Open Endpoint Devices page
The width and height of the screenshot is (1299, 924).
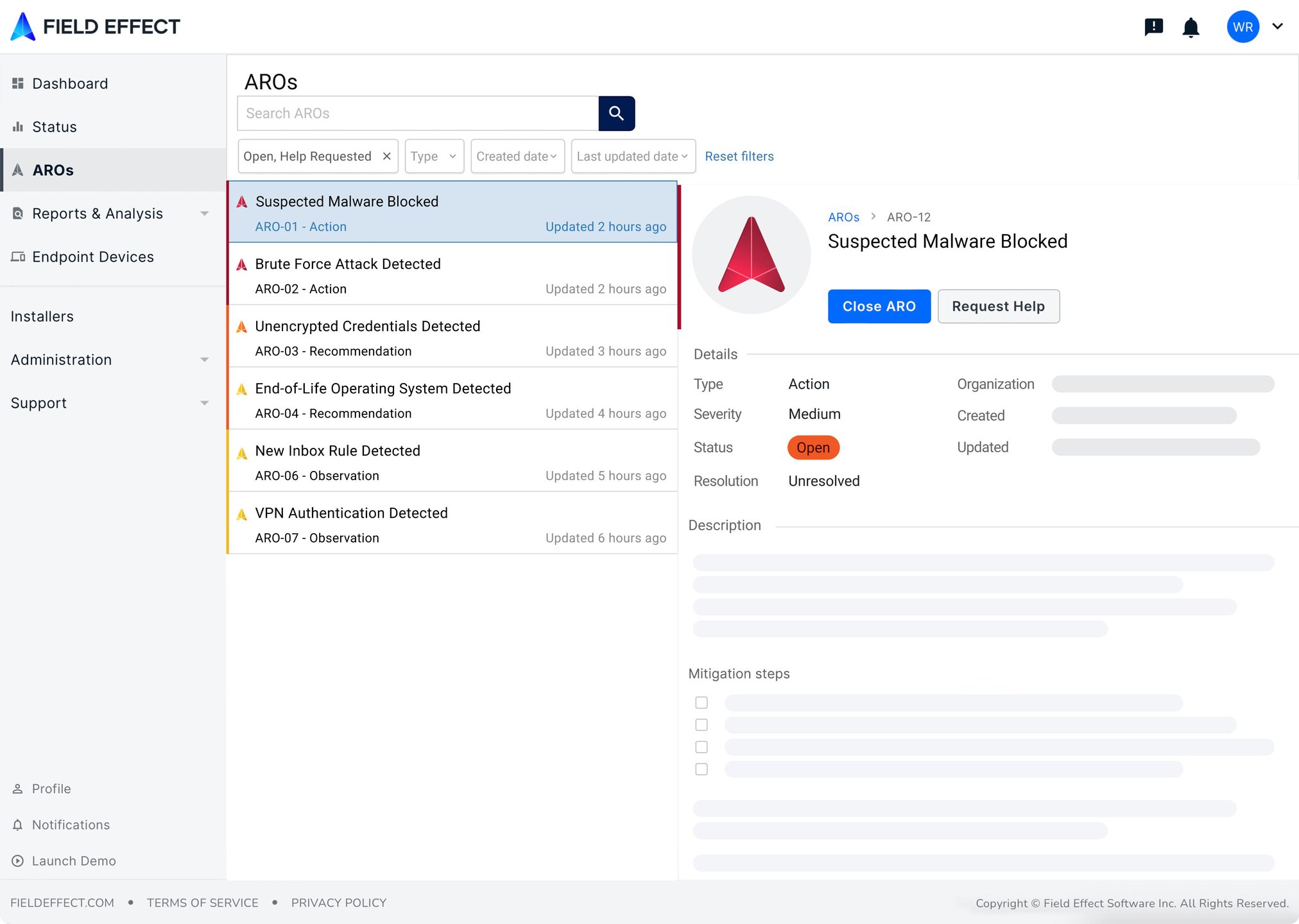[x=93, y=257]
